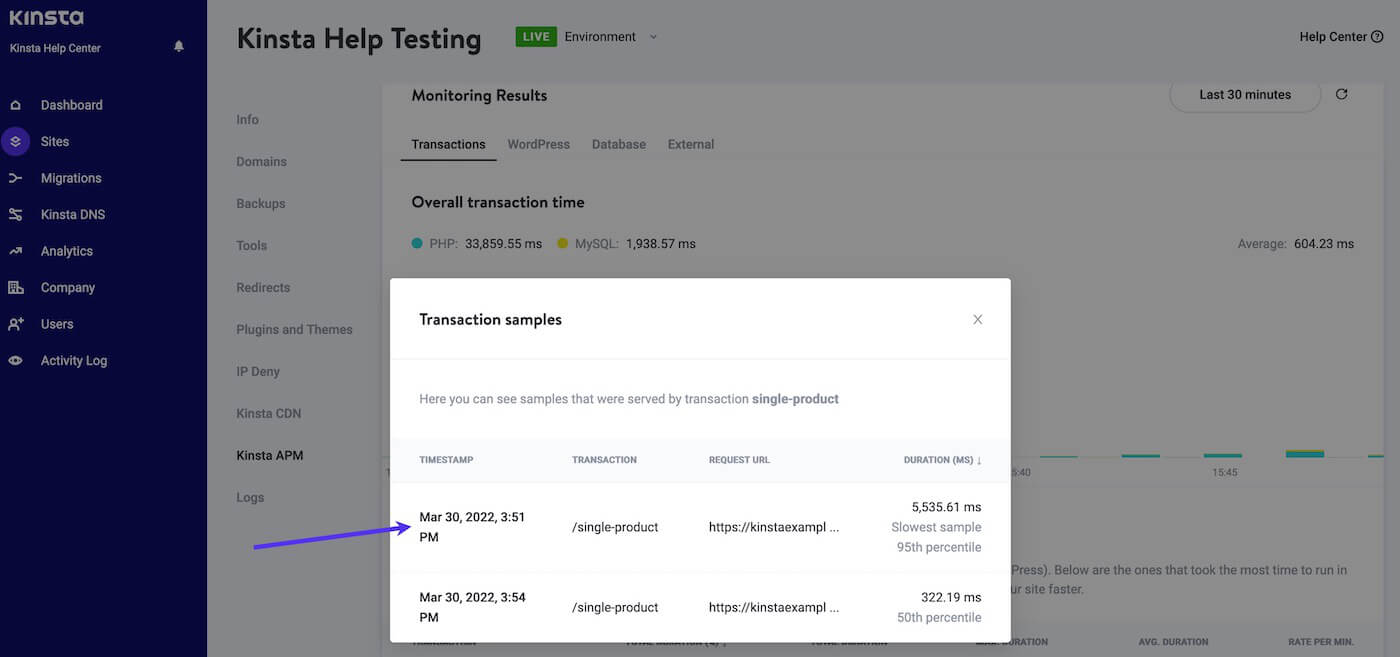Open the Logs section
The width and height of the screenshot is (1400, 657).
click(x=250, y=498)
